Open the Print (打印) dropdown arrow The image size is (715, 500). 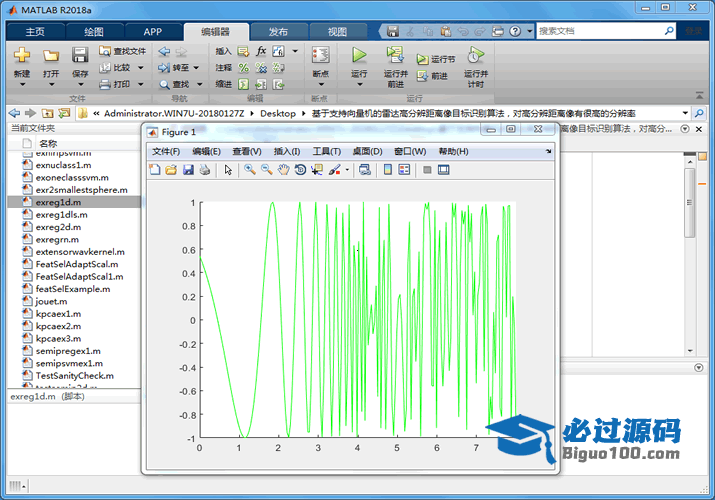point(140,84)
